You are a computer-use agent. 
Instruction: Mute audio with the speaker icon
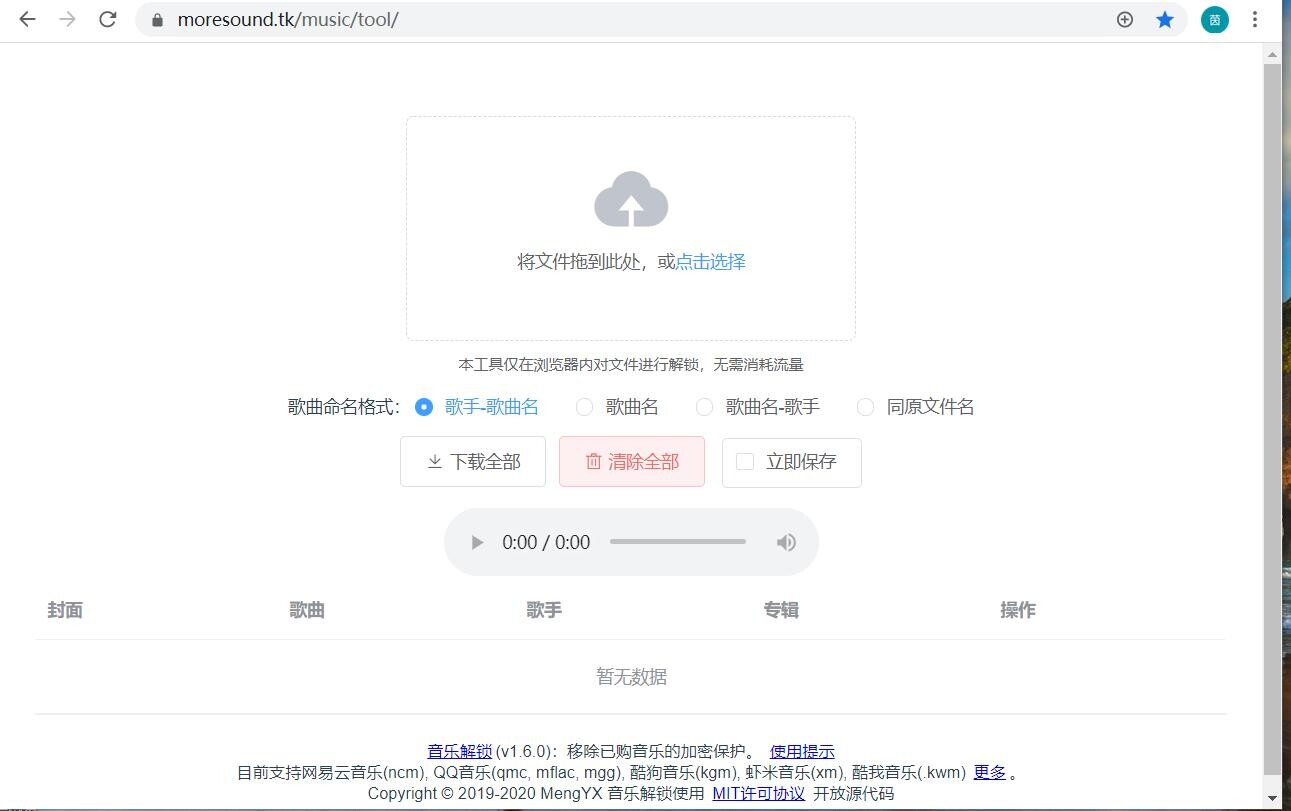(786, 542)
